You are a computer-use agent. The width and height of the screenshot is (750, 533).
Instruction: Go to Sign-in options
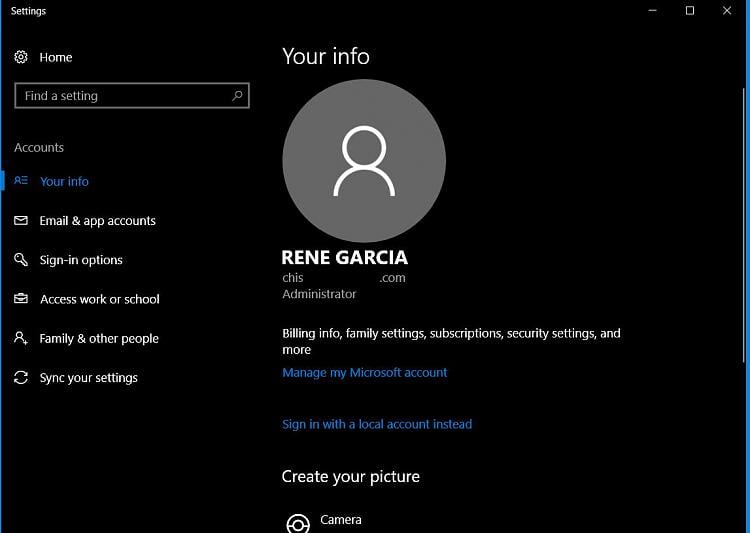[x=81, y=260]
